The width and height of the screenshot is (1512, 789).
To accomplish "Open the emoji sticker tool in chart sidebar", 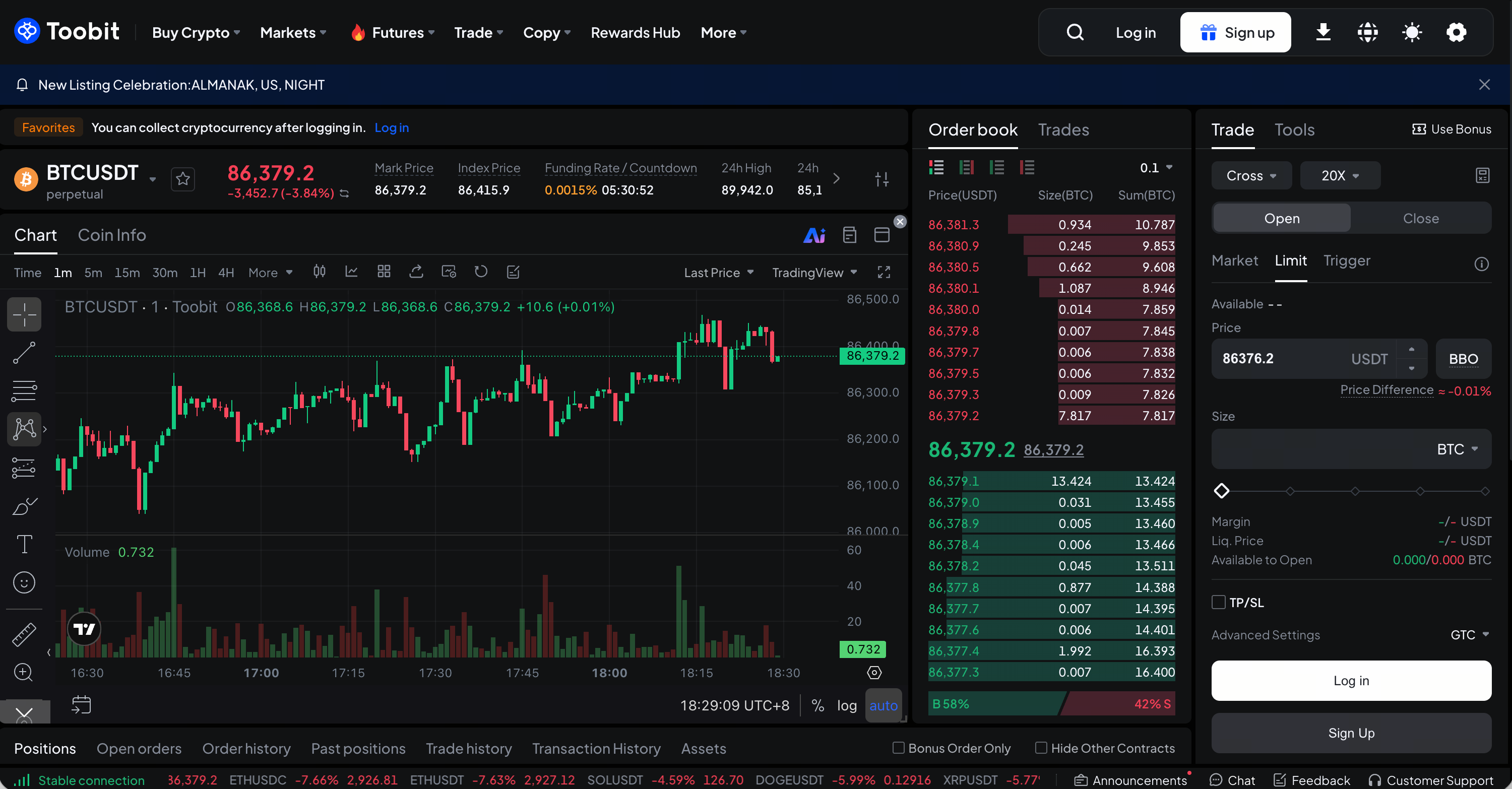I will tap(24, 582).
